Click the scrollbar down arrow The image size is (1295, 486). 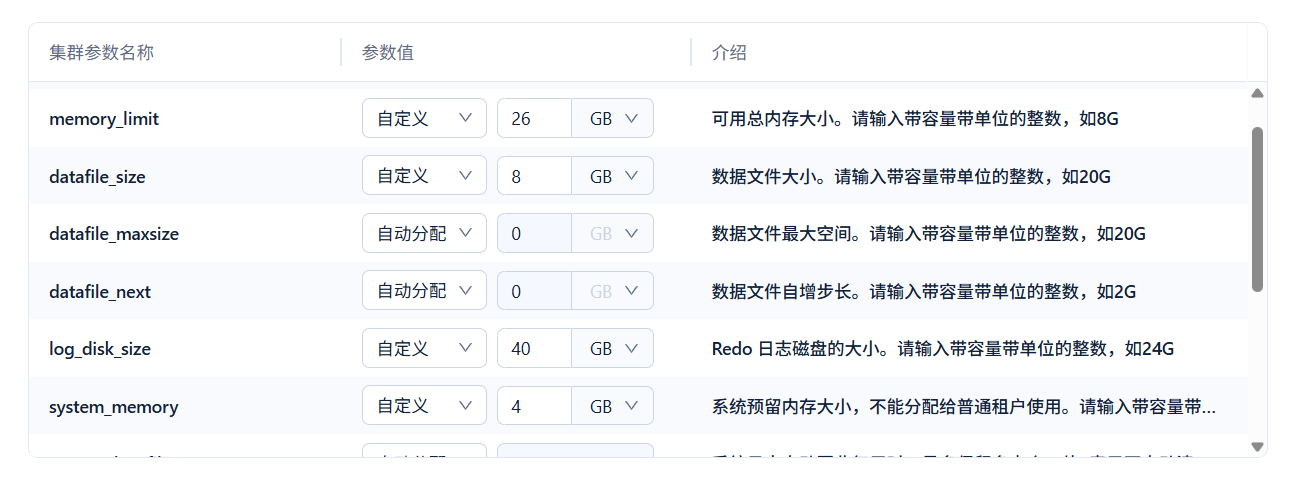point(1257,447)
